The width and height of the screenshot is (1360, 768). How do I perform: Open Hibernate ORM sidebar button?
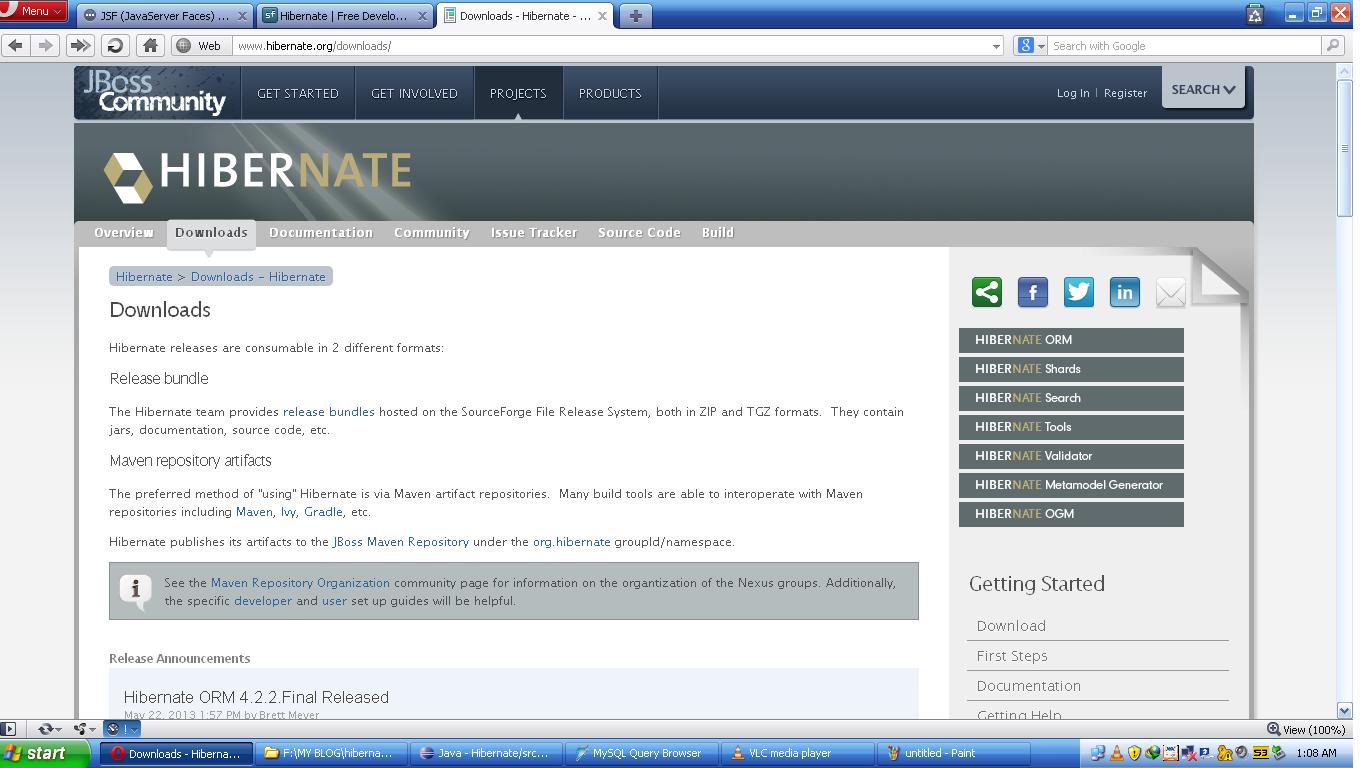tap(1071, 340)
